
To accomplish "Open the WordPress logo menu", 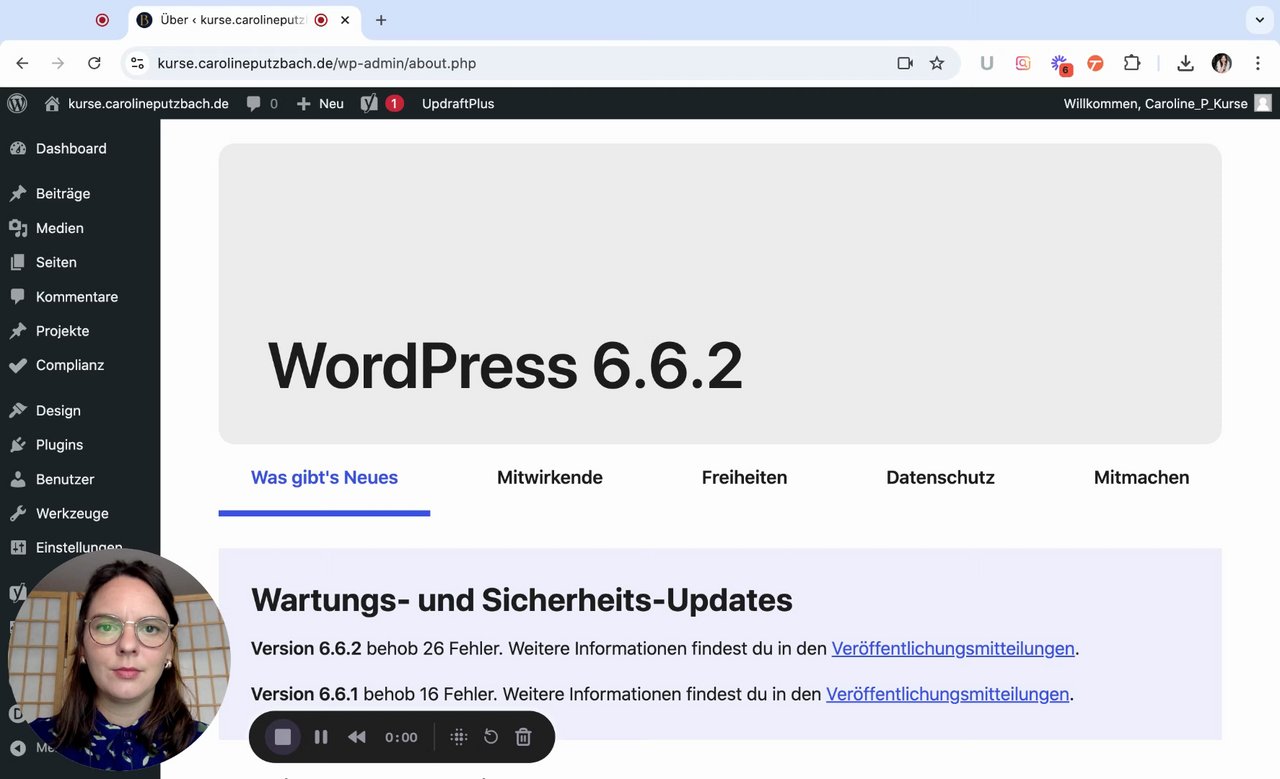I will point(17,103).
